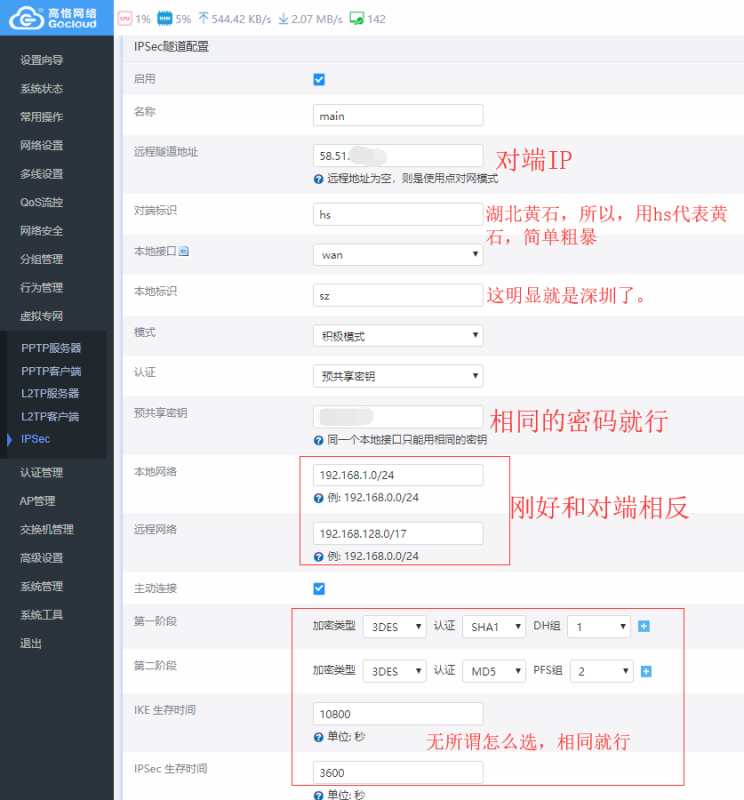The image size is (744, 800).
Task: Open the 本地接口 wan dropdown
Action: pos(398,255)
